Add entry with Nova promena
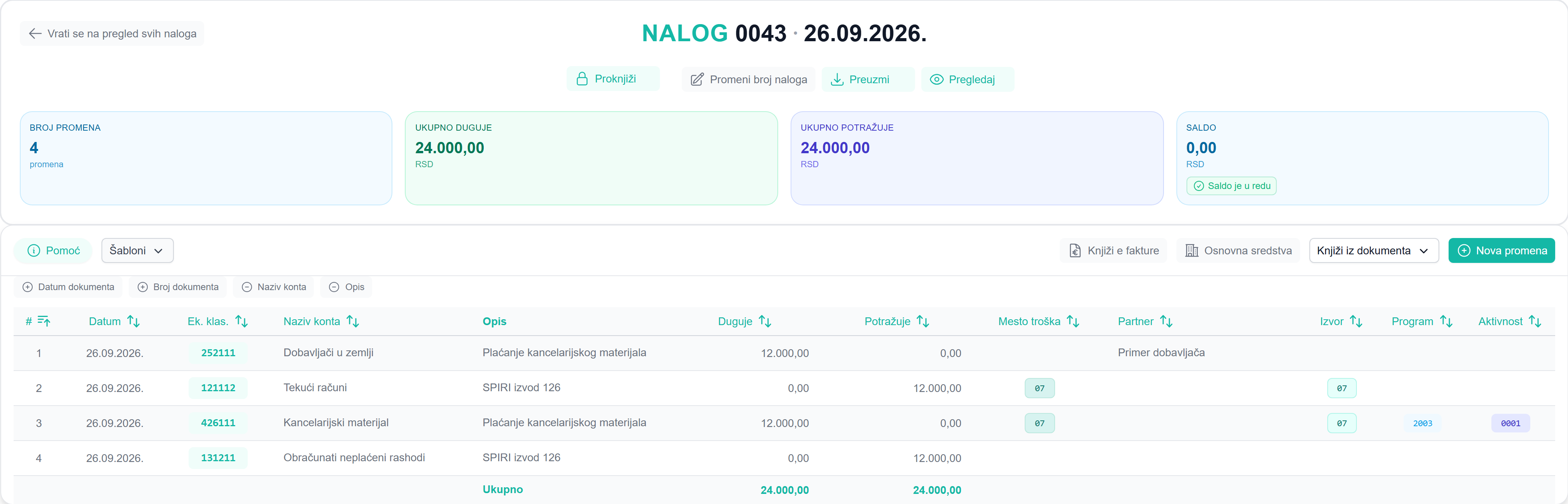 pos(1501,251)
